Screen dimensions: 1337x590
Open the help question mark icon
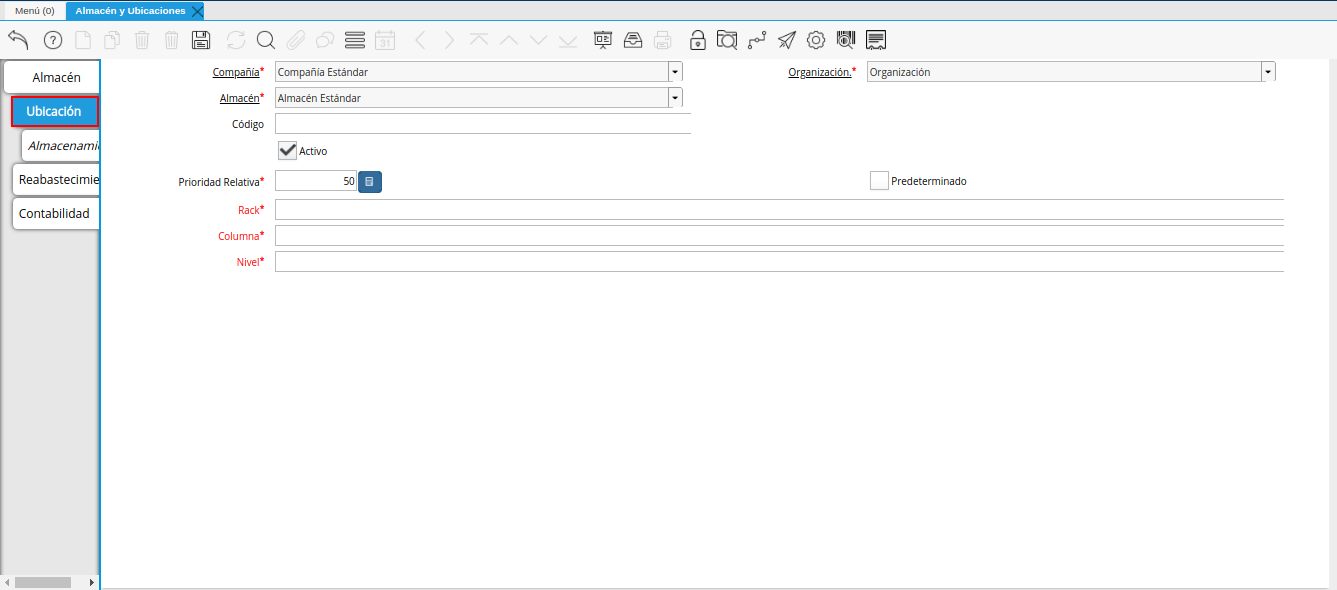click(53, 40)
